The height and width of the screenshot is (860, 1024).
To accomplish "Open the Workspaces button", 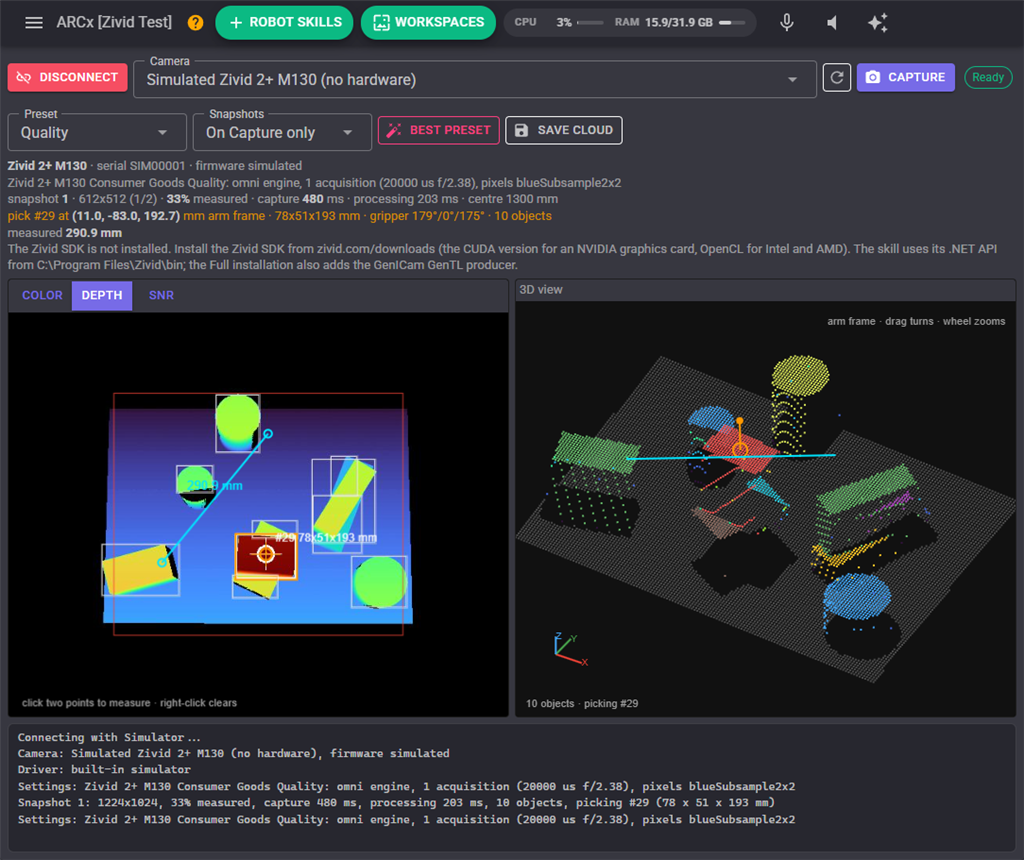I will [x=428, y=22].
